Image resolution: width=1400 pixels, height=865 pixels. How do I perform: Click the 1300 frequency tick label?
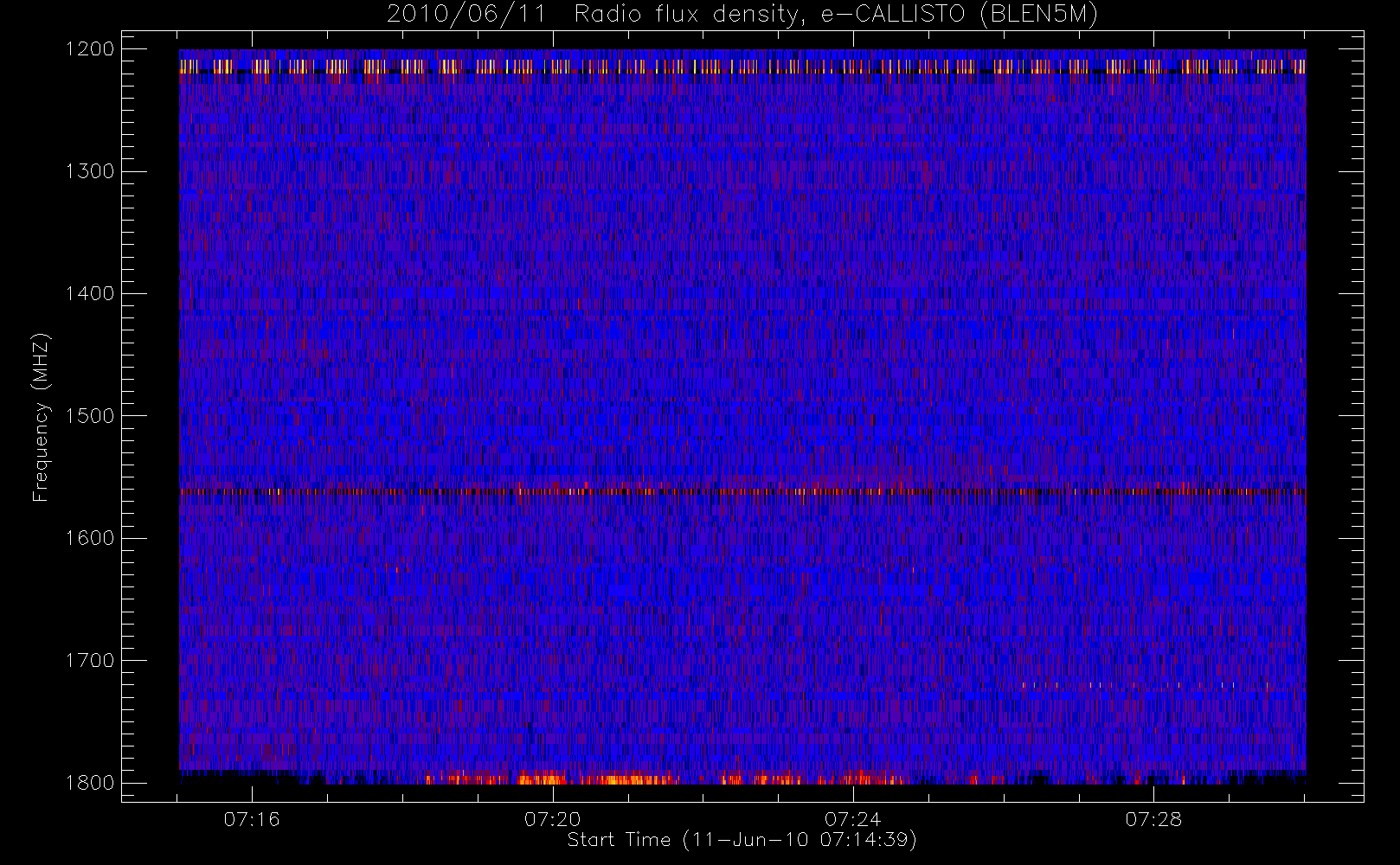tap(90, 171)
